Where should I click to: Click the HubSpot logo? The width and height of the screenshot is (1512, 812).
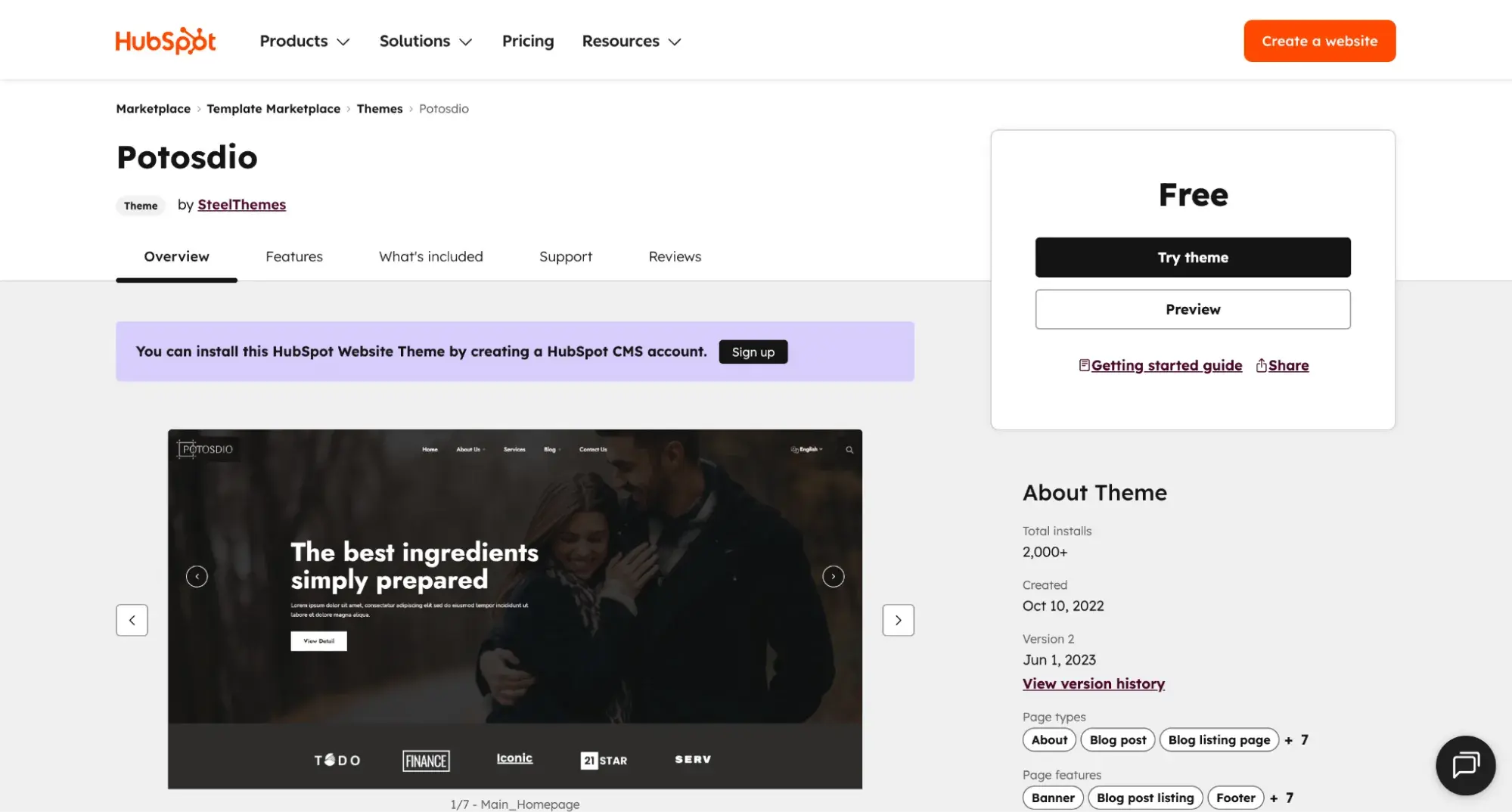point(165,40)
